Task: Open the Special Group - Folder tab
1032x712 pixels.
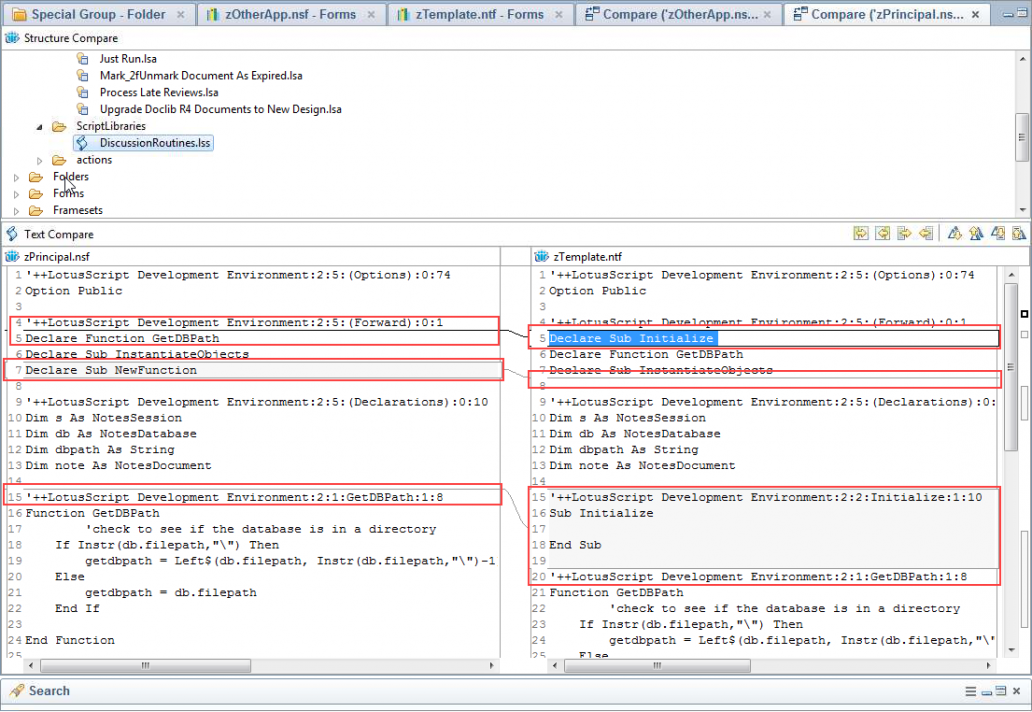Action: tap(97, 14)
